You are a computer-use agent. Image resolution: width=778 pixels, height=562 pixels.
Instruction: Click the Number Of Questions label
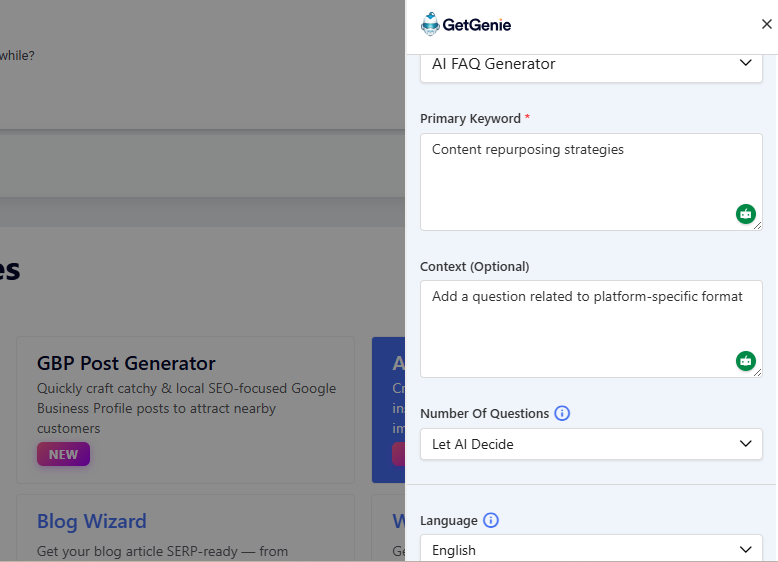pyautogui.click(x=484, y=413)
